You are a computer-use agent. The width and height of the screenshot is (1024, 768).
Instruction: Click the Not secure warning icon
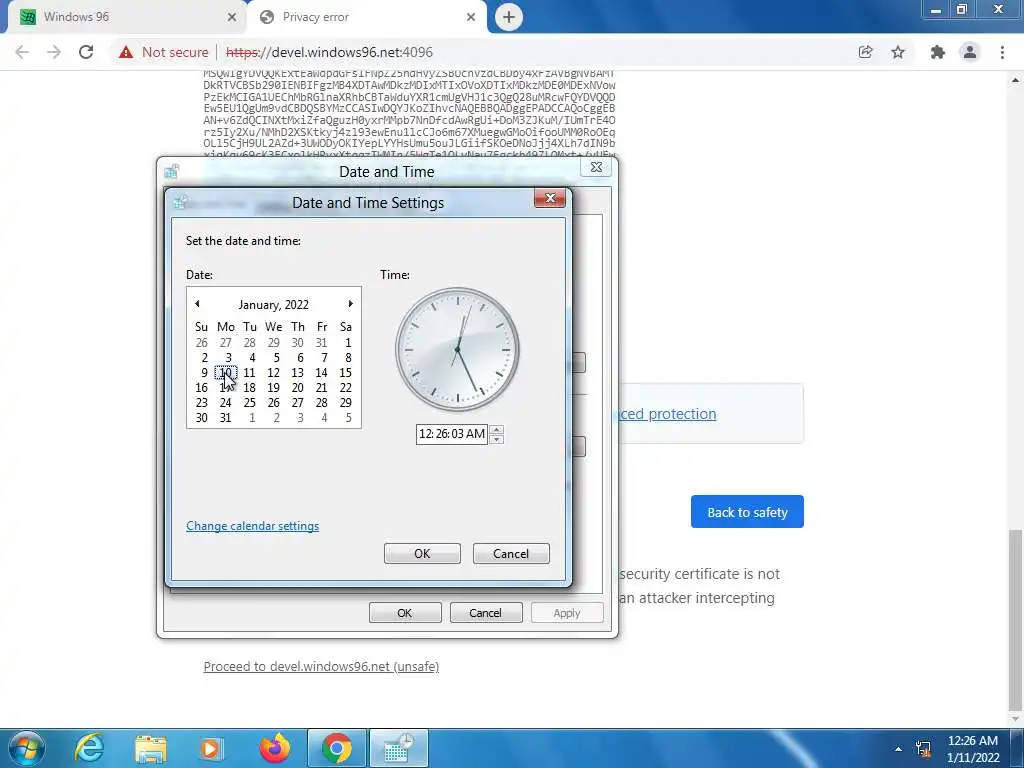pos(126,52)
